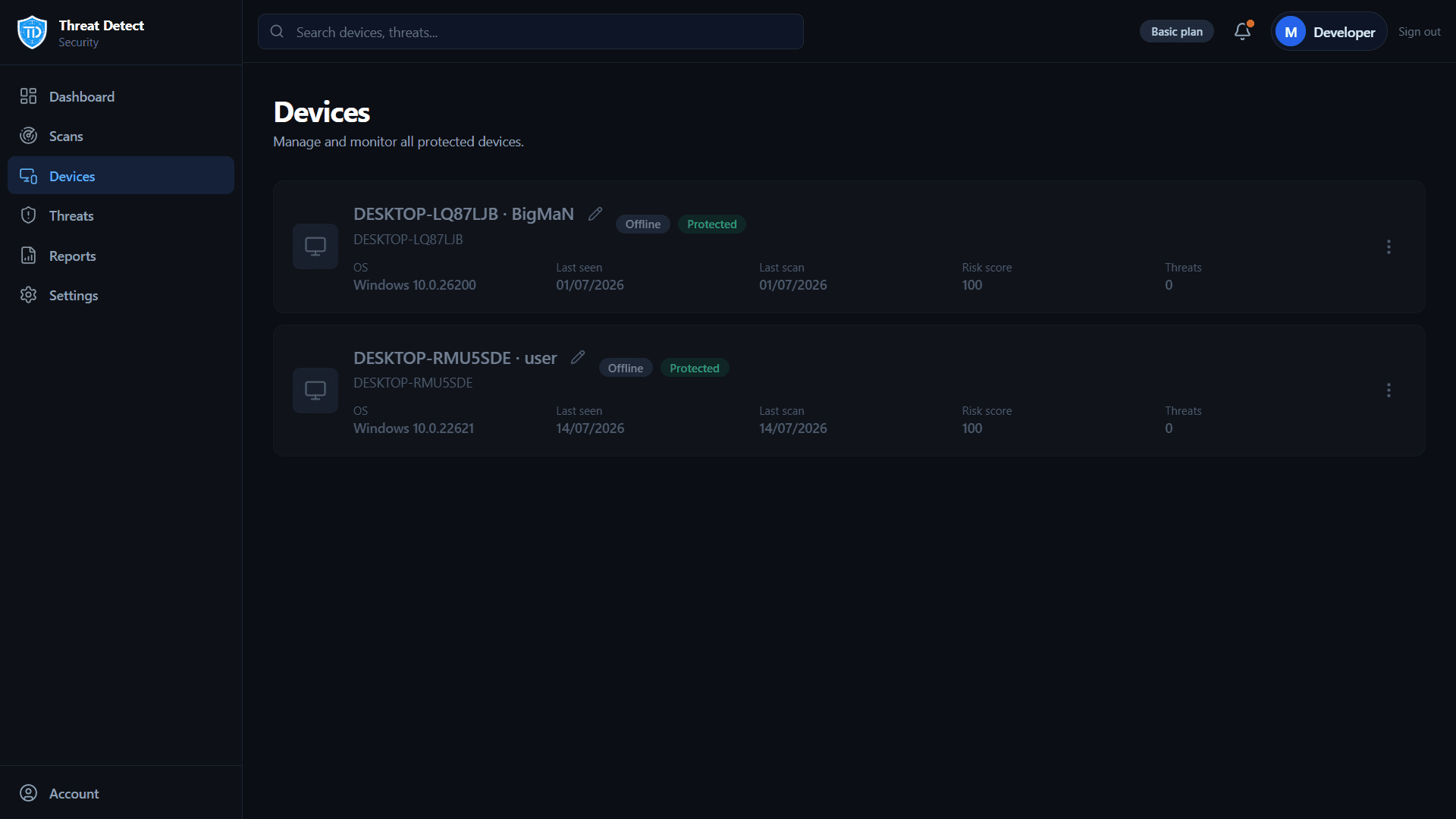Select the Windows 10.0.26200 OS value

coord(415,285)
